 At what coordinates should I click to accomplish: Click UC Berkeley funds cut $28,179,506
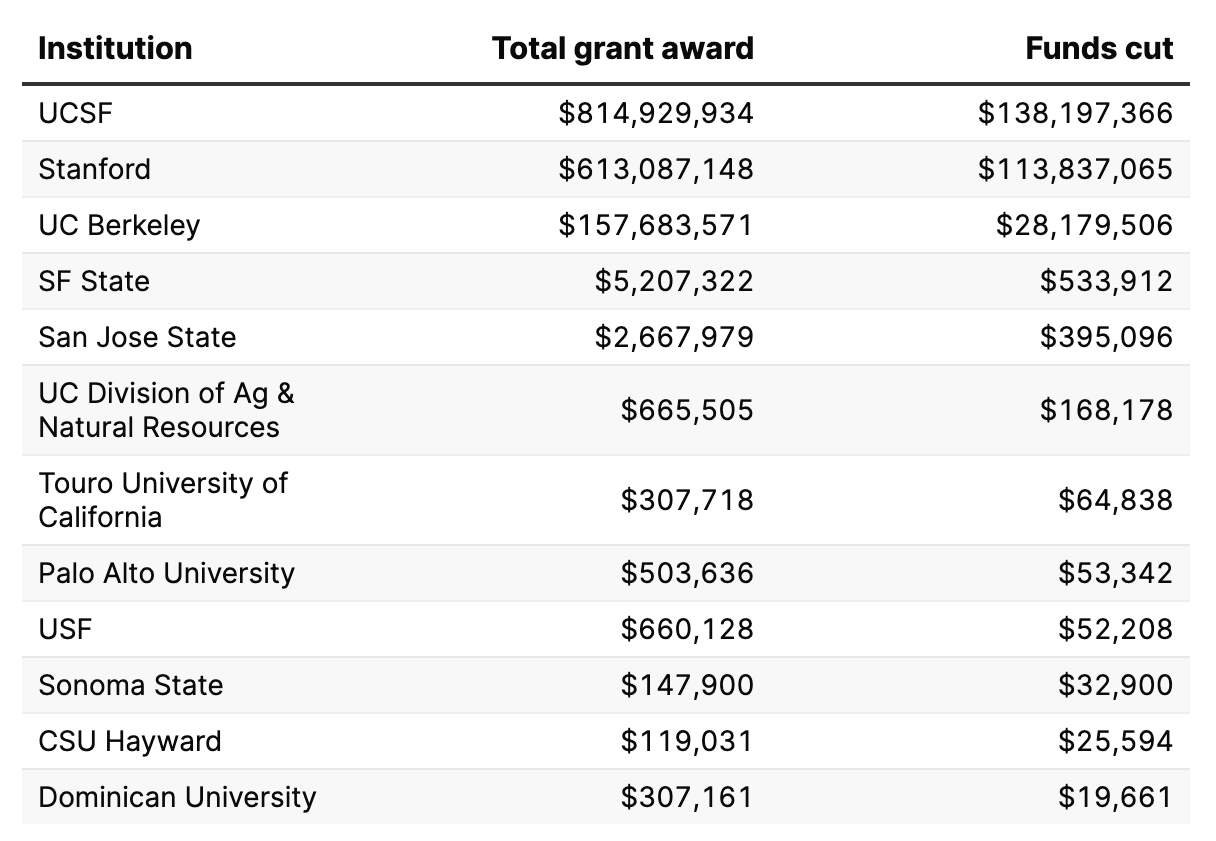click(x=1084, y=225)
